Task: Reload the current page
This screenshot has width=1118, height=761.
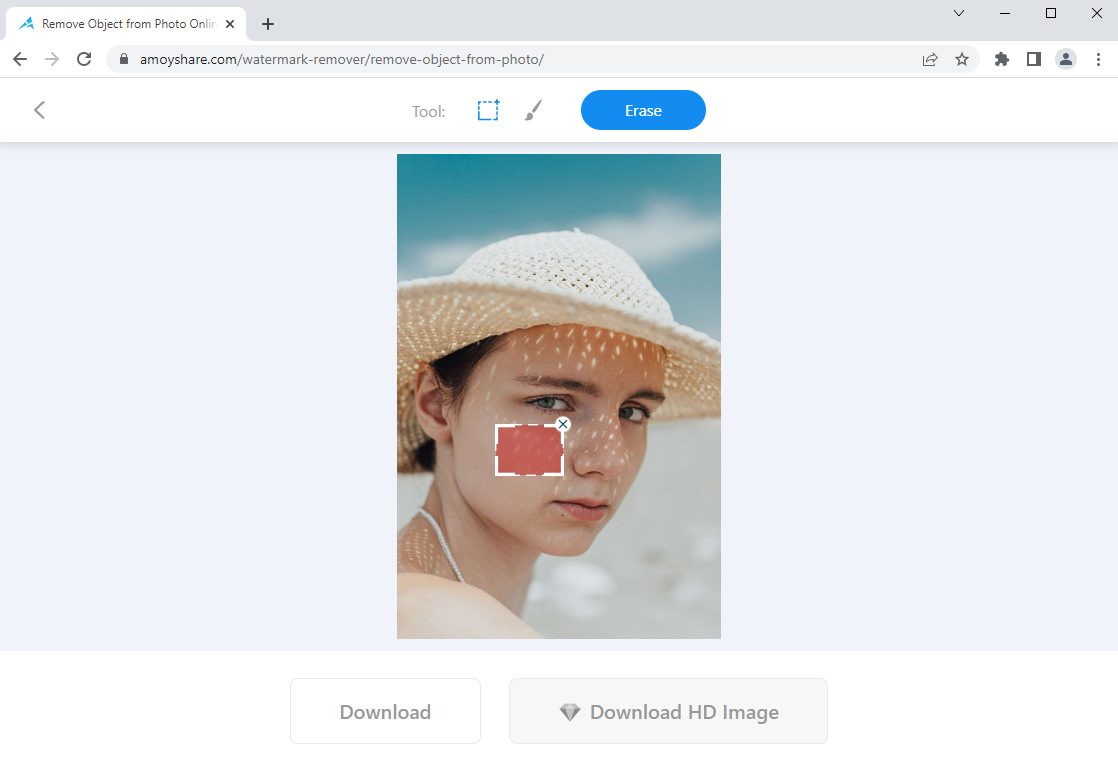Action: (x=84, y=59)
